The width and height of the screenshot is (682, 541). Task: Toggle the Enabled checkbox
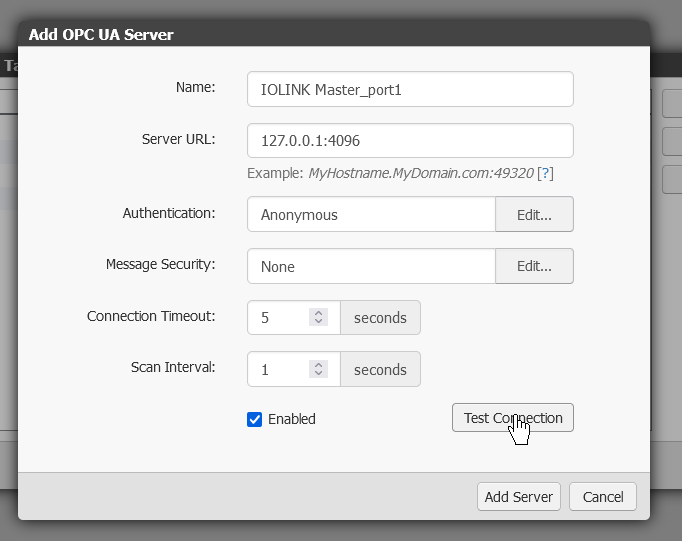pyautogui.click(x=254, y=419)
